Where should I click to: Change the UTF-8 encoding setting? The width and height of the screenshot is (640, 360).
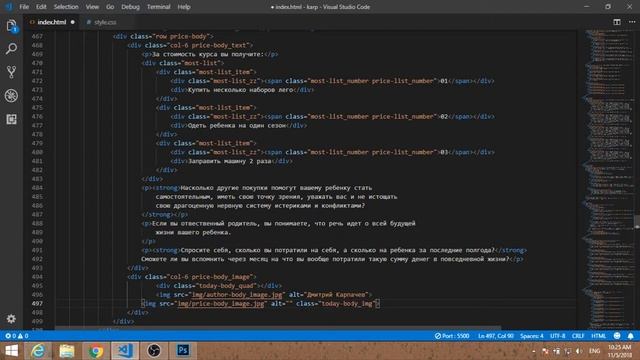(x=558, y=336)
